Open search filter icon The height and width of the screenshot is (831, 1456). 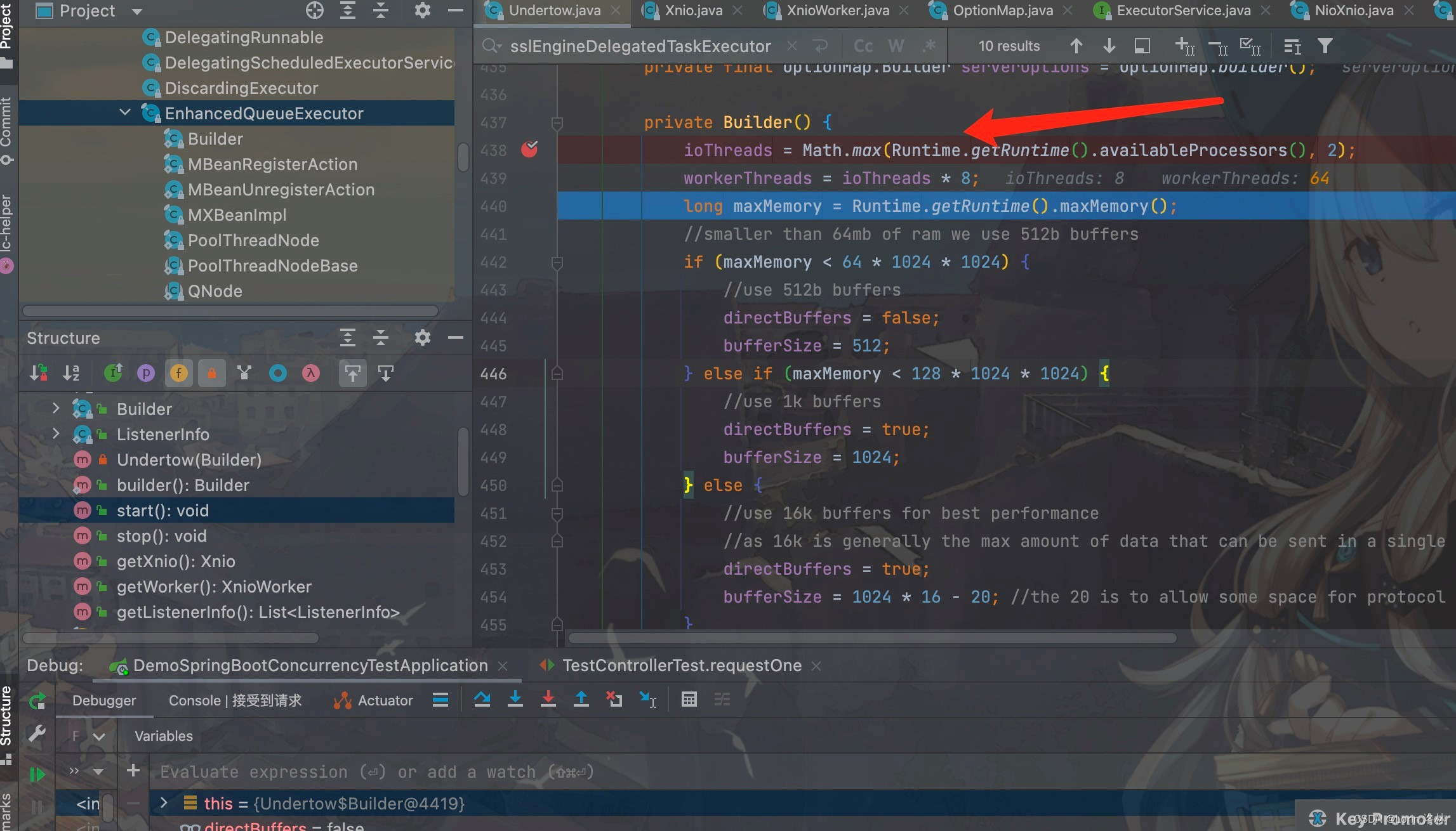[1325, 46]
